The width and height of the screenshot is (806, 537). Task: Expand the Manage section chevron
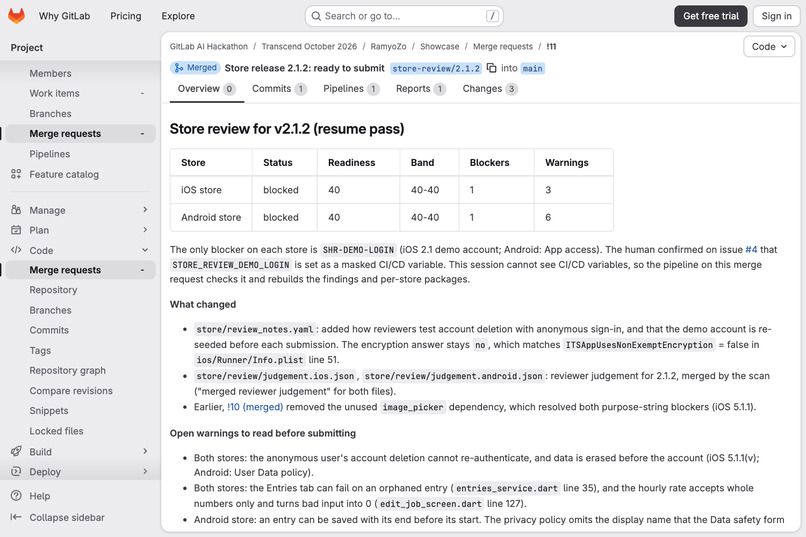145,210
